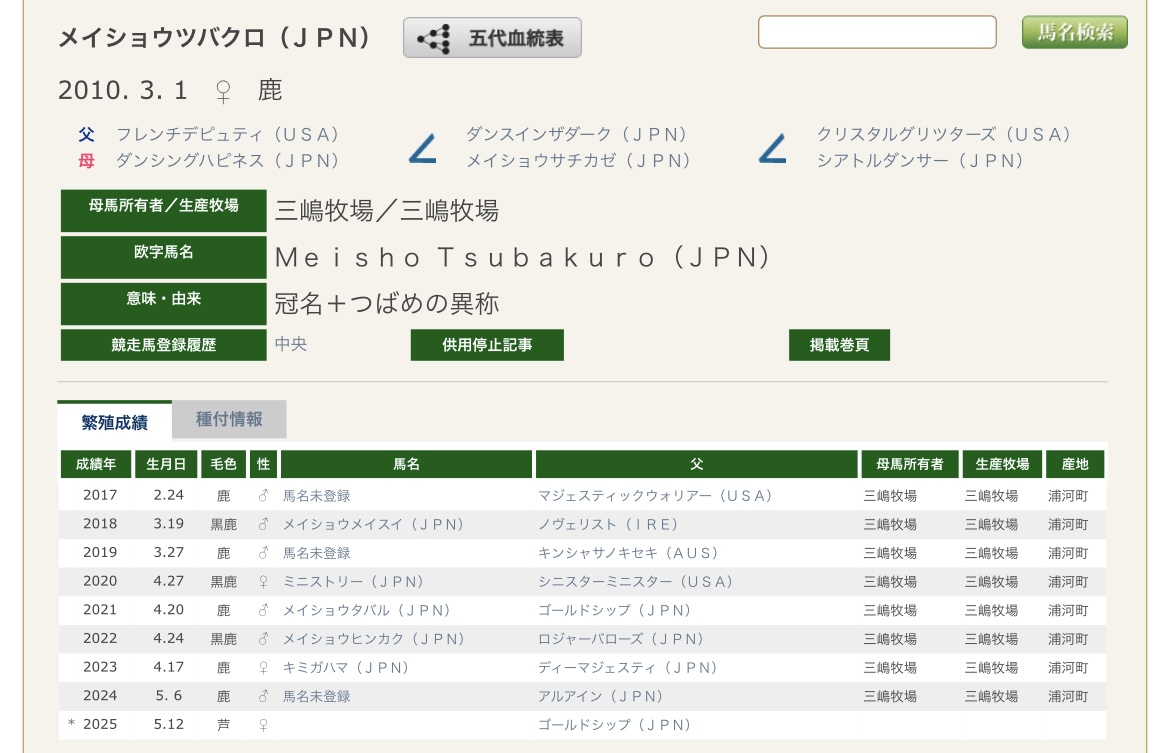Viewport: 1170px width, 753px height.
Task: Click the female symbol next to birth date
Action: 222,91
